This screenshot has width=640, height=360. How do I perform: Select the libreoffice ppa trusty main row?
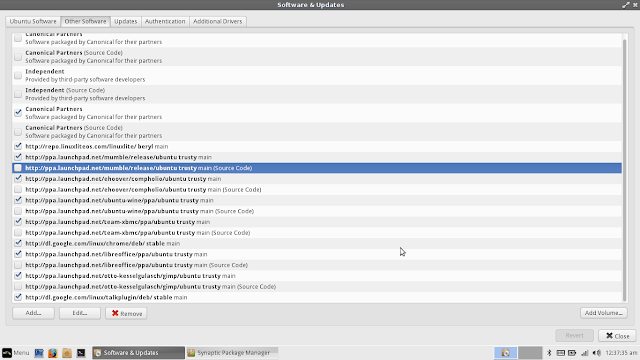tap(317, 254)
